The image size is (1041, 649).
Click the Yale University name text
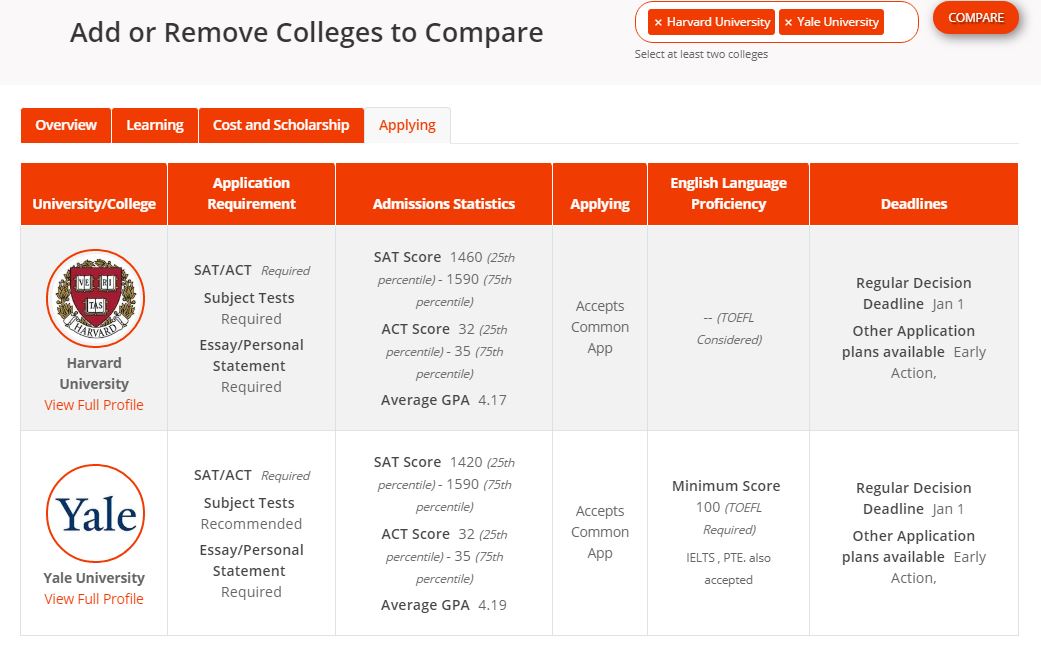click(x=94, y=578)
